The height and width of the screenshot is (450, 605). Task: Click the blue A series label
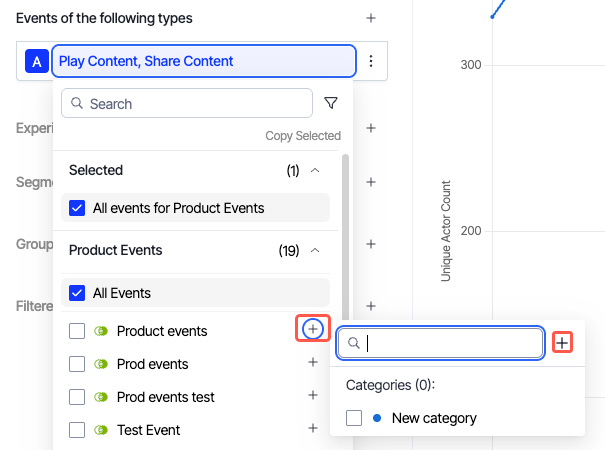click(x=37, y=62)
